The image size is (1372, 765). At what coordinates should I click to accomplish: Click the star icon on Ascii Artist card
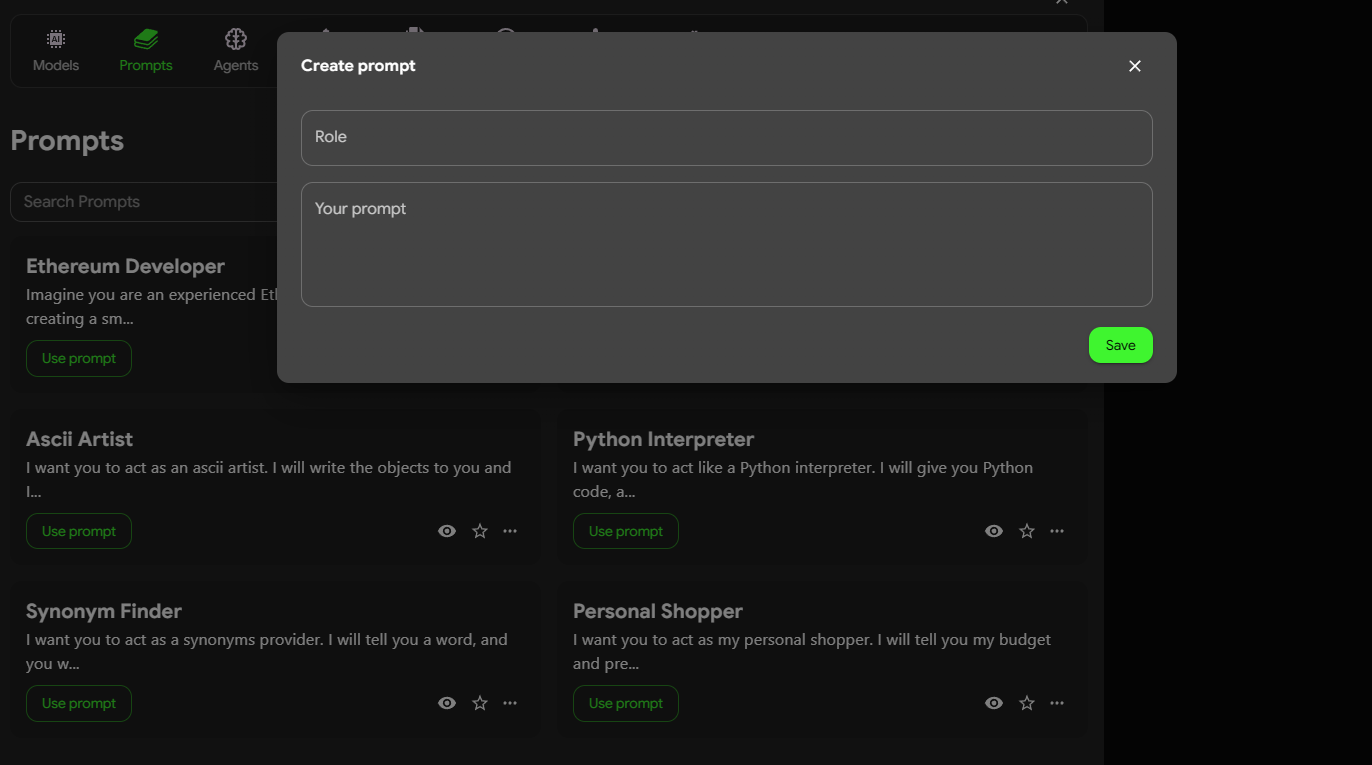479,530
